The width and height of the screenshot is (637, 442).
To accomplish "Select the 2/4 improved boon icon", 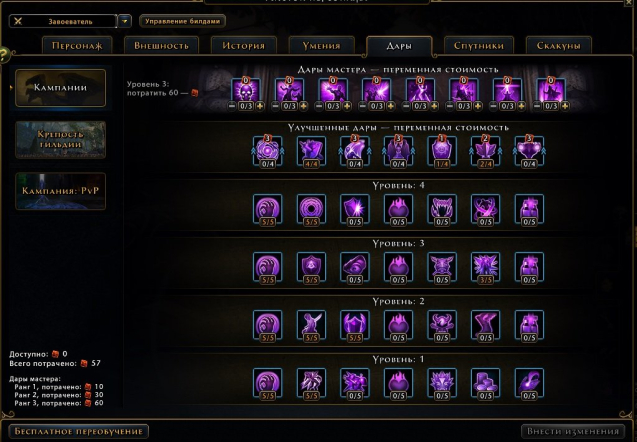I will (x=485, y=151).
